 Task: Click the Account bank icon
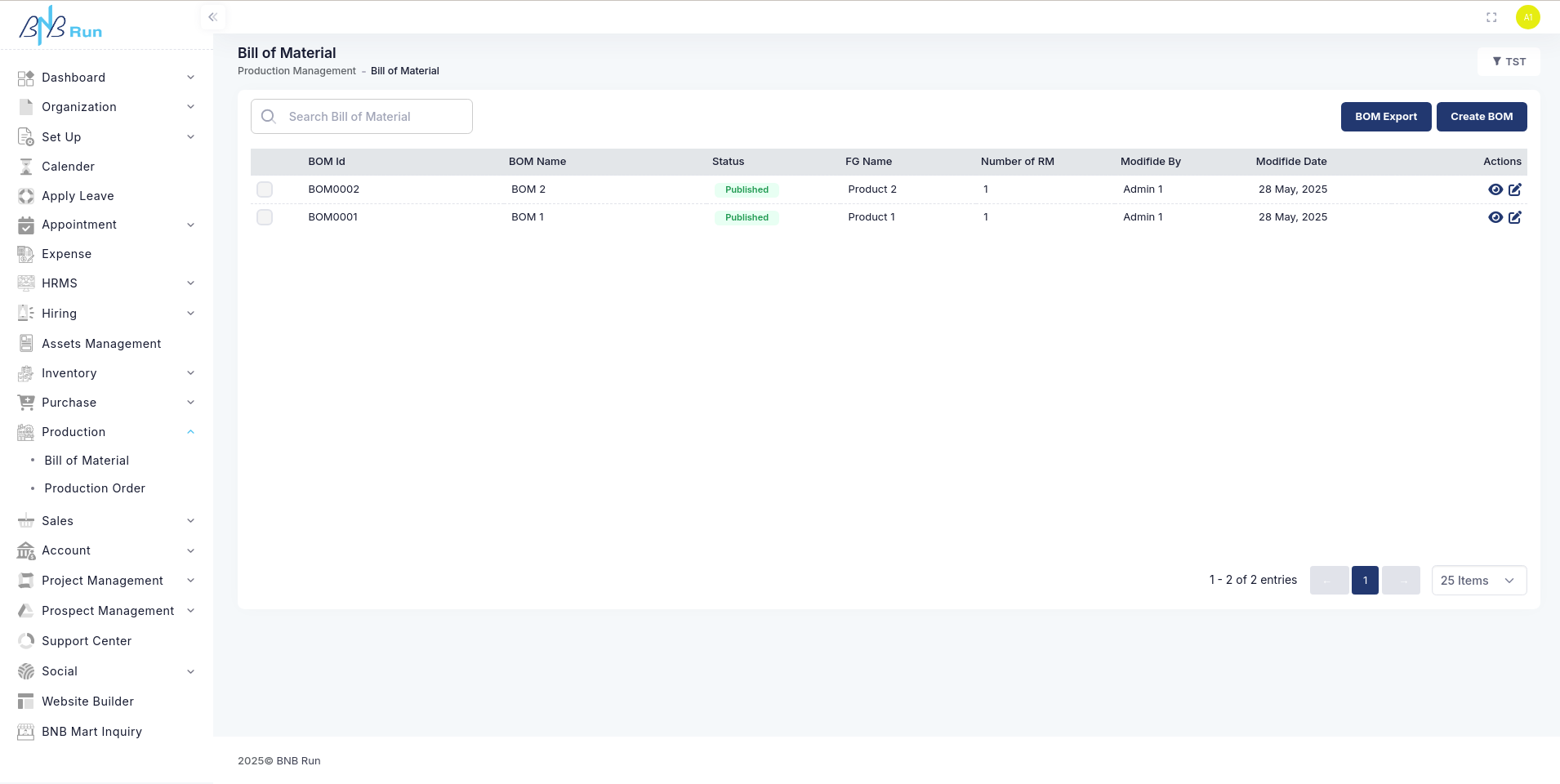coord(26,550)
